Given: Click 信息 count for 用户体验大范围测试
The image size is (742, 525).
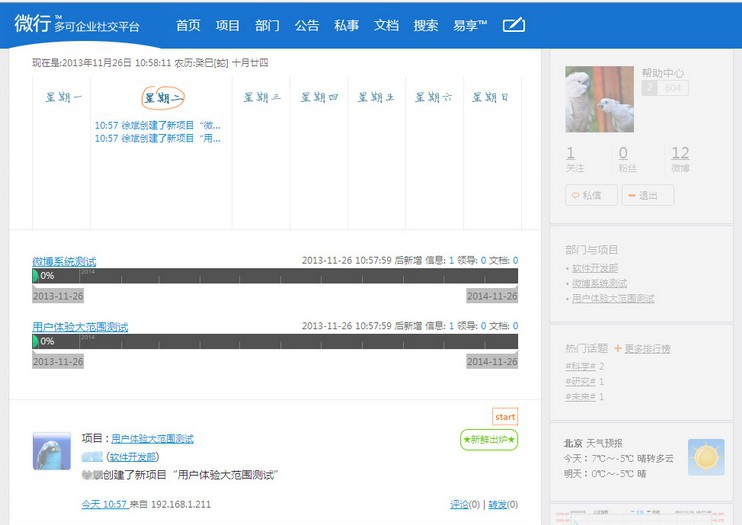Looking at the screenshot, I should [451, 326].
